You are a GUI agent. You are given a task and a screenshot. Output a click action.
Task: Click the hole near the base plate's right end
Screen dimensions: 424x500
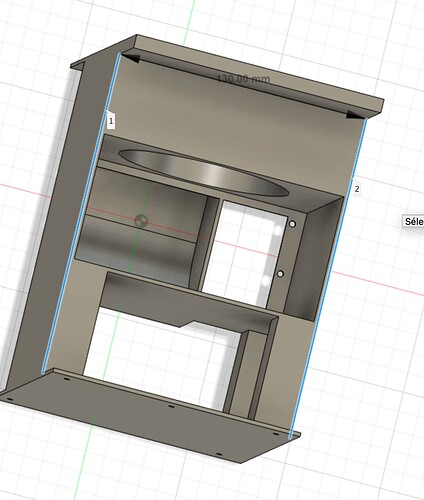click(275, 434)
